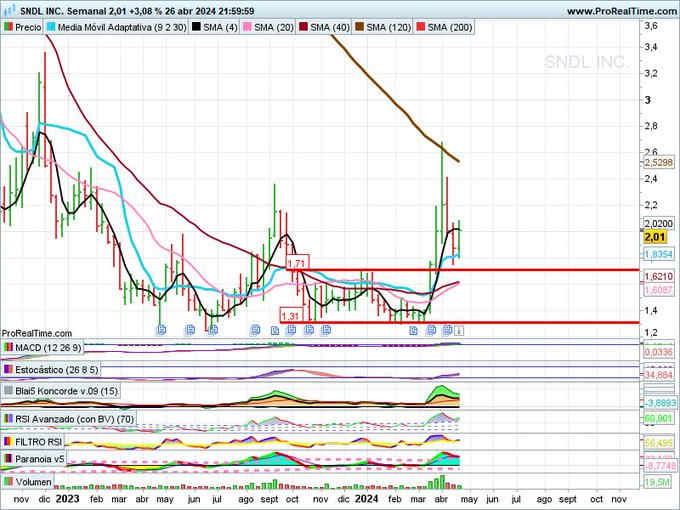Click the 1,71 price label box
Screen dimensions: 680x510
[x=298, y=263]
